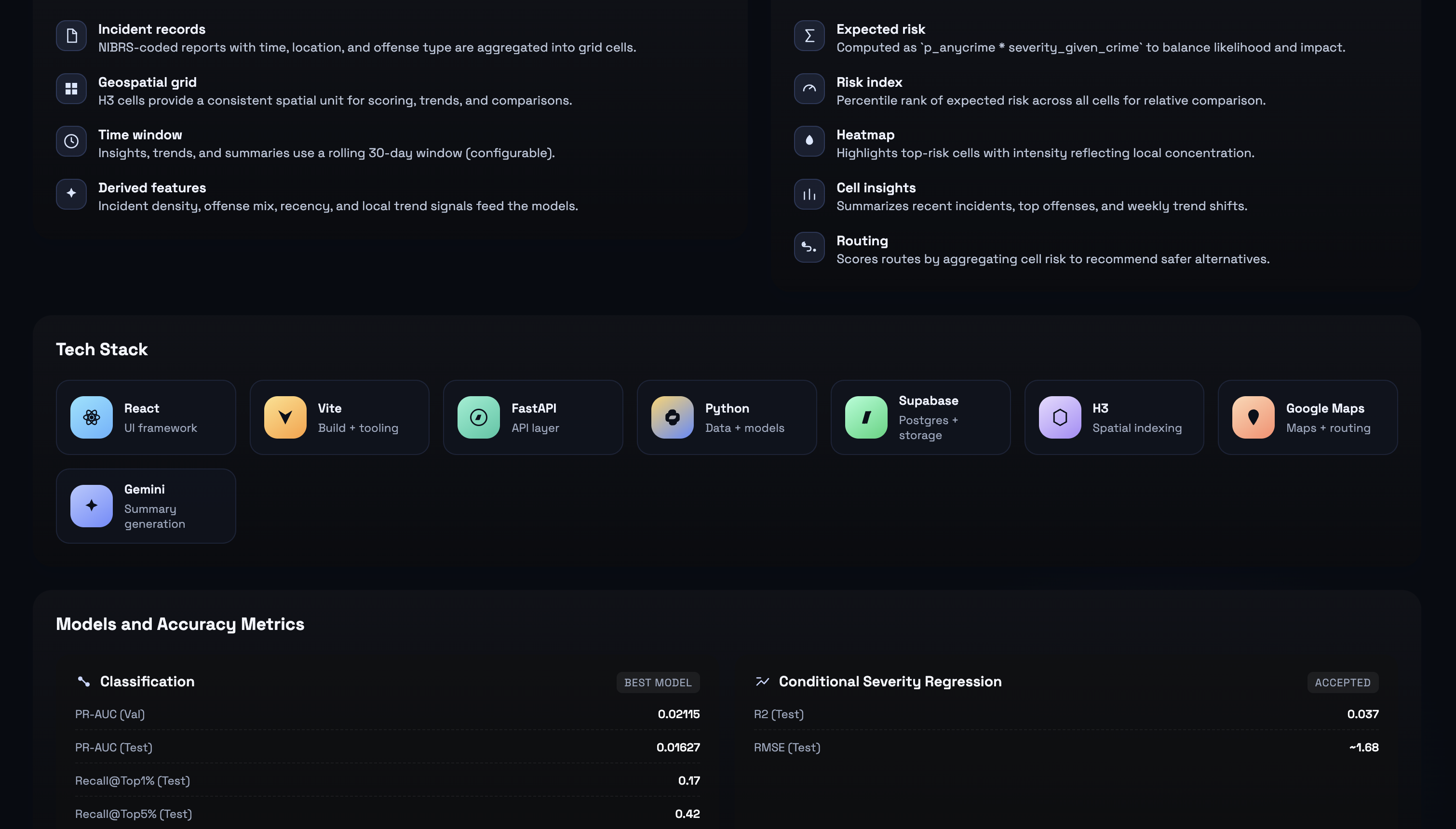
Task: Click the Time window clock icon
Action: (x=71, y=141)
